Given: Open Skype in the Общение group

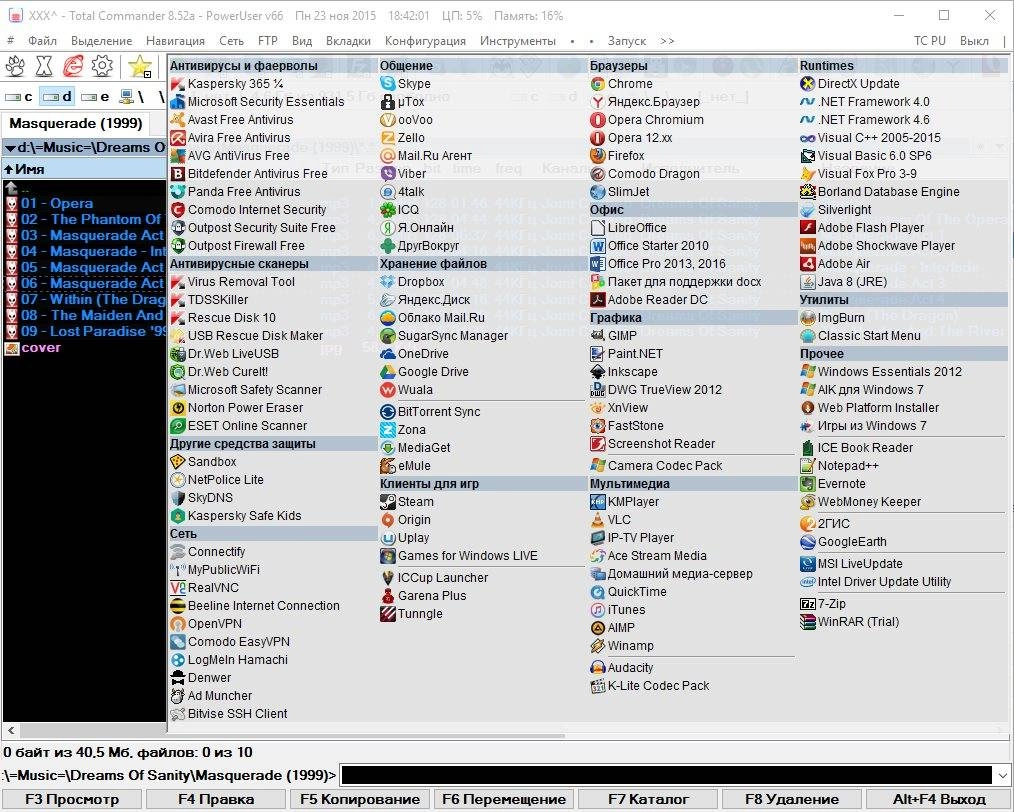Looking at the screenshot, I should (405, 83).
